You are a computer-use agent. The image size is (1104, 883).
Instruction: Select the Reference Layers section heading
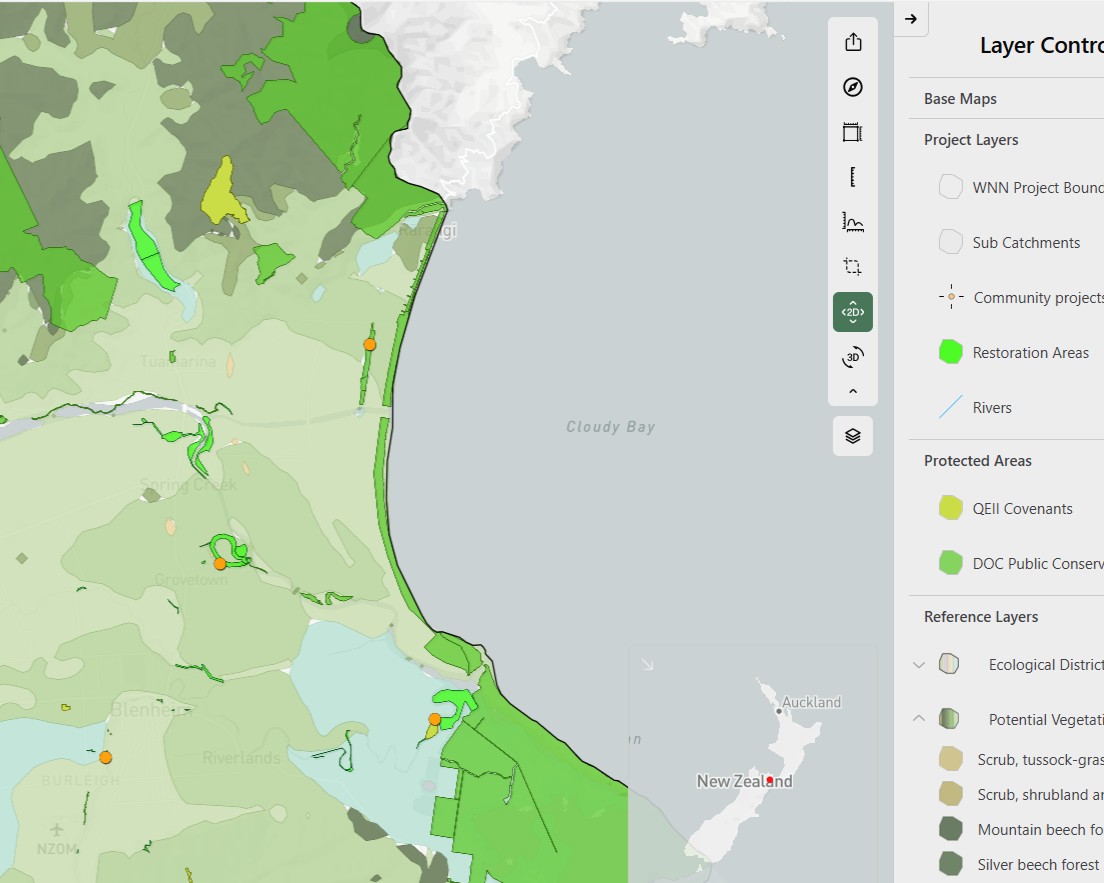(981, 616)
